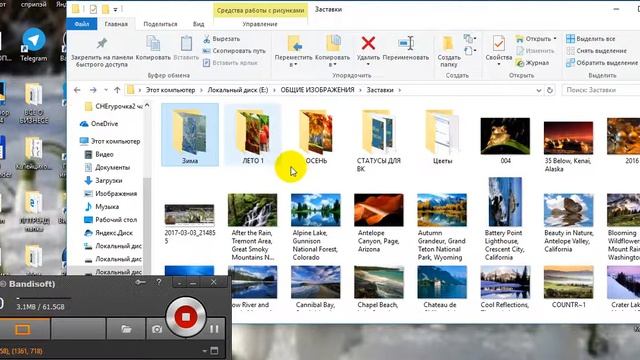The width and height of the screenshot is (640, 360).
Task: Switch to Поделиться ribbon tab
Action: [x=160, y=24]
